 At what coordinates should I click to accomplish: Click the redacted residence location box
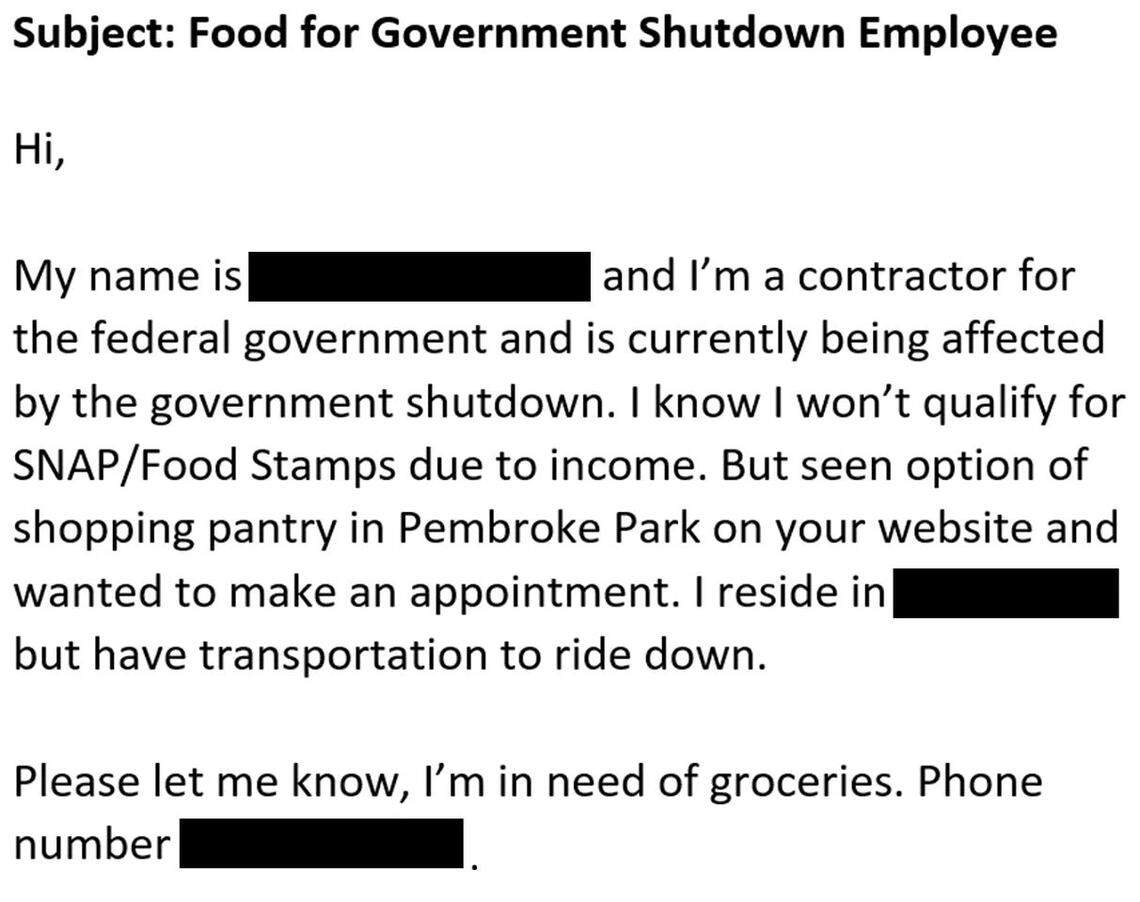(1005, 593)
